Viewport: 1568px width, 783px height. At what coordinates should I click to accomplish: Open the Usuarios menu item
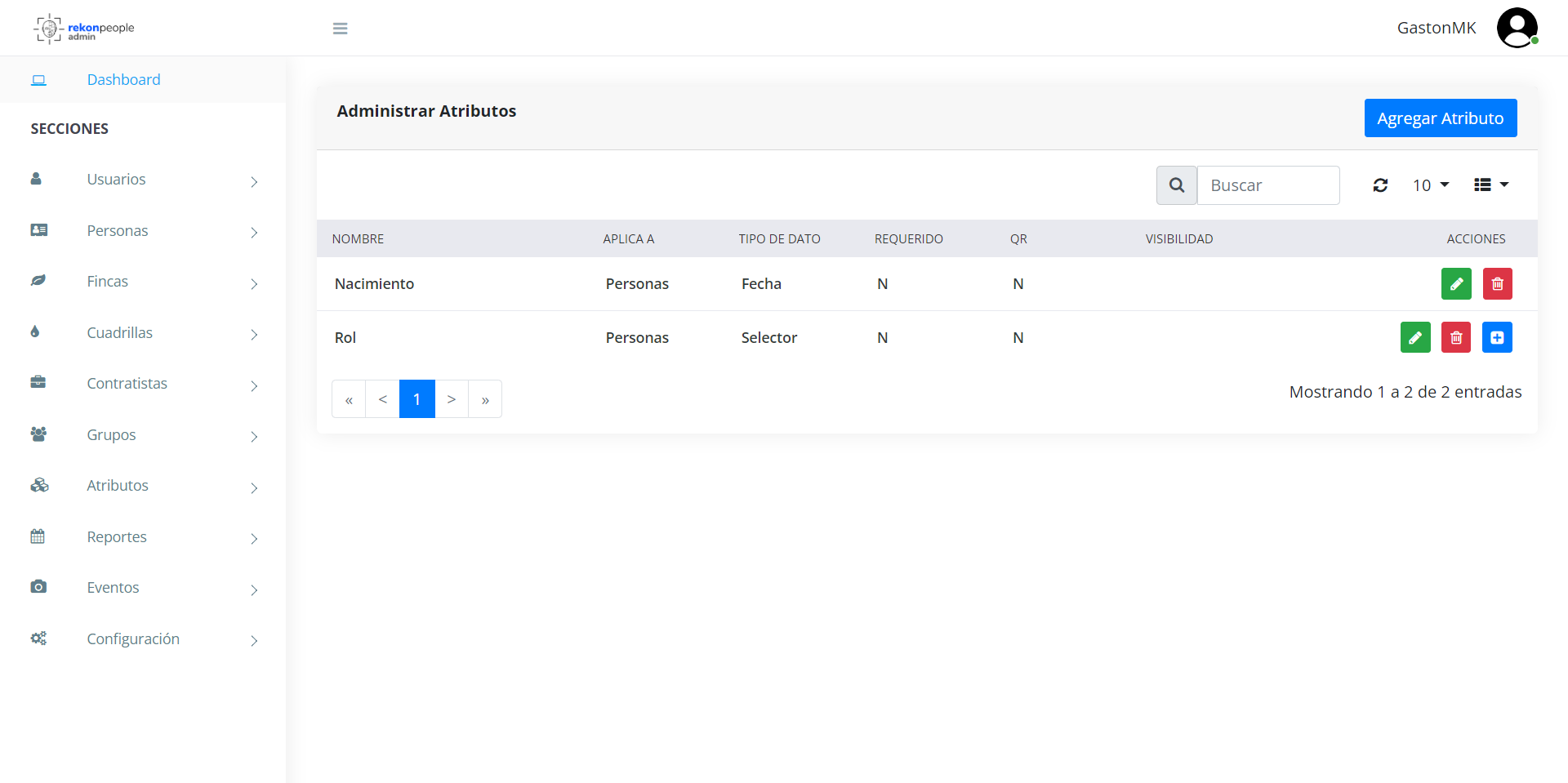click(x=143, y=180)
